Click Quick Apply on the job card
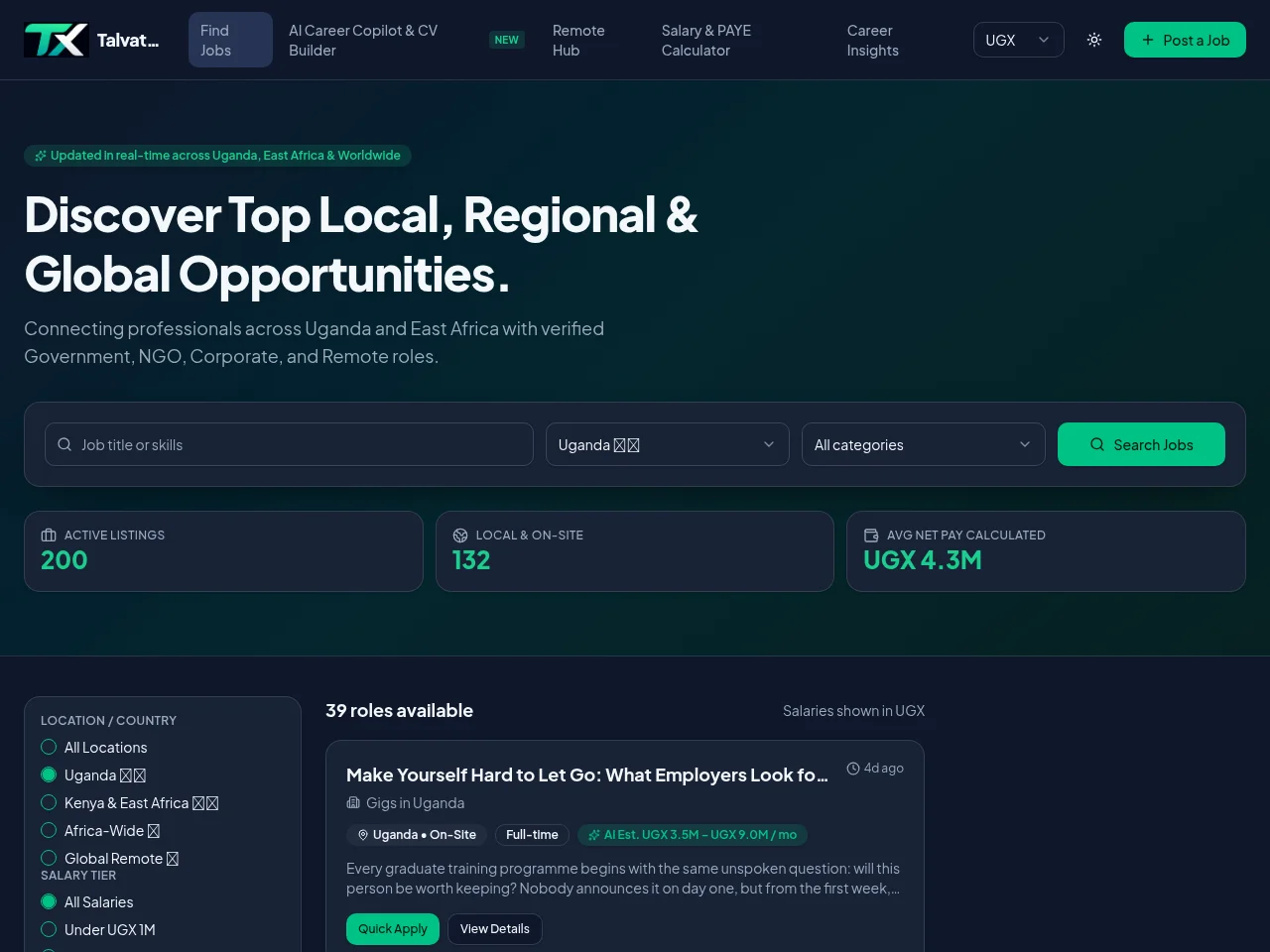 tap(393, 929)
